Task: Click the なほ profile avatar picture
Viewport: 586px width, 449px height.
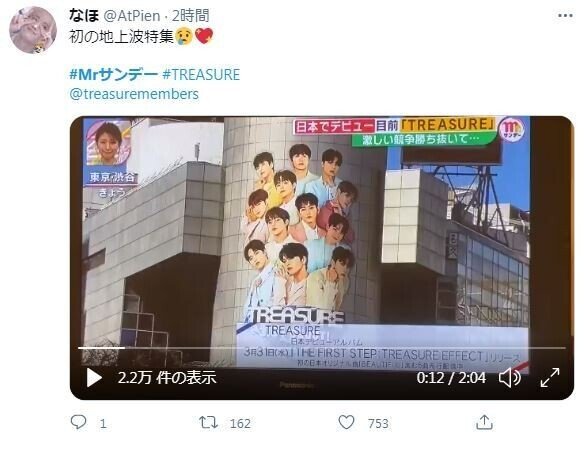Action: (33, 30)
